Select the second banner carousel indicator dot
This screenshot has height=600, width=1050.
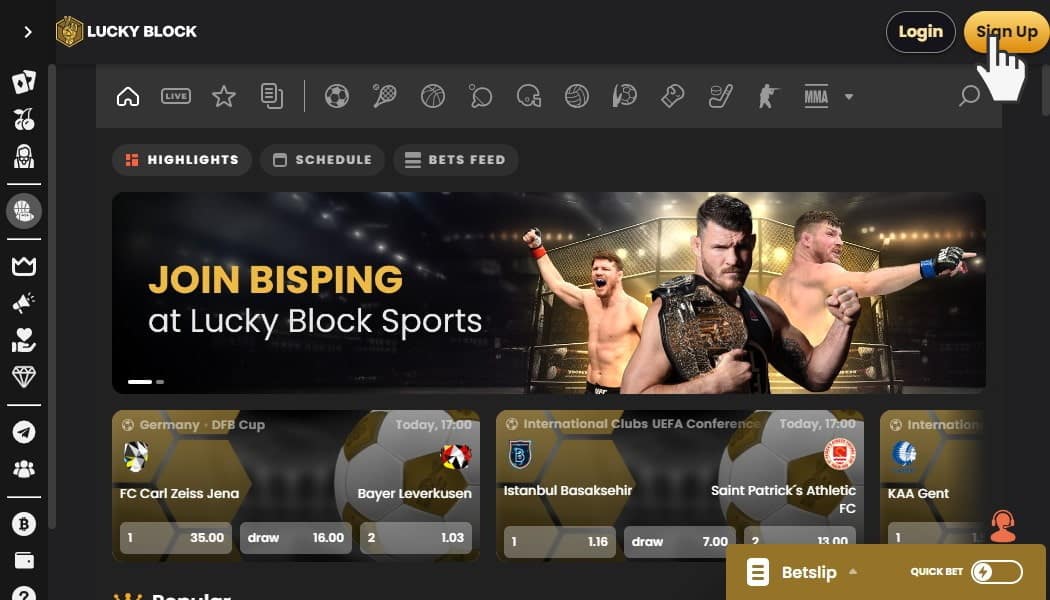160,382
